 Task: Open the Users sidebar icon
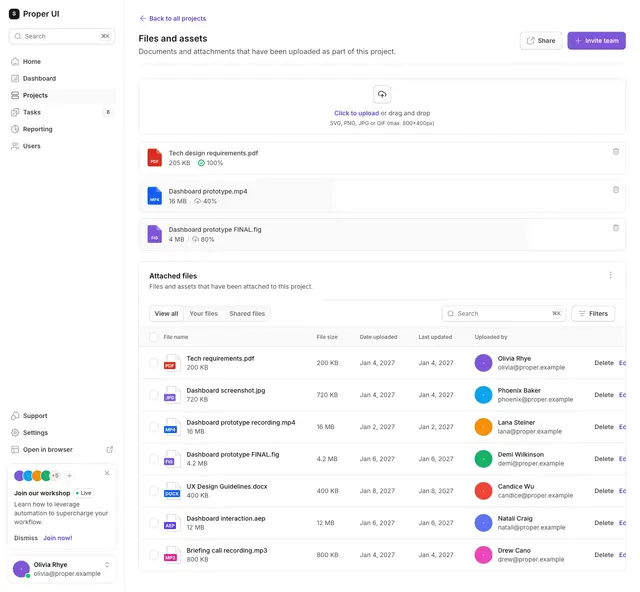(x=15, y=146)
